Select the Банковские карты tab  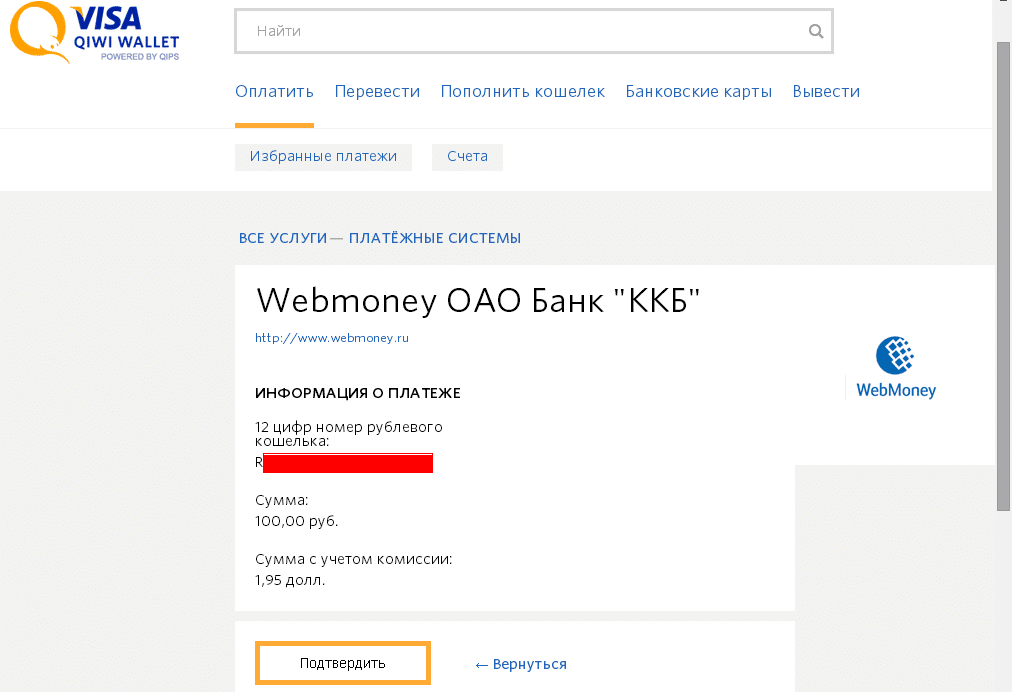tap(698, 92)
